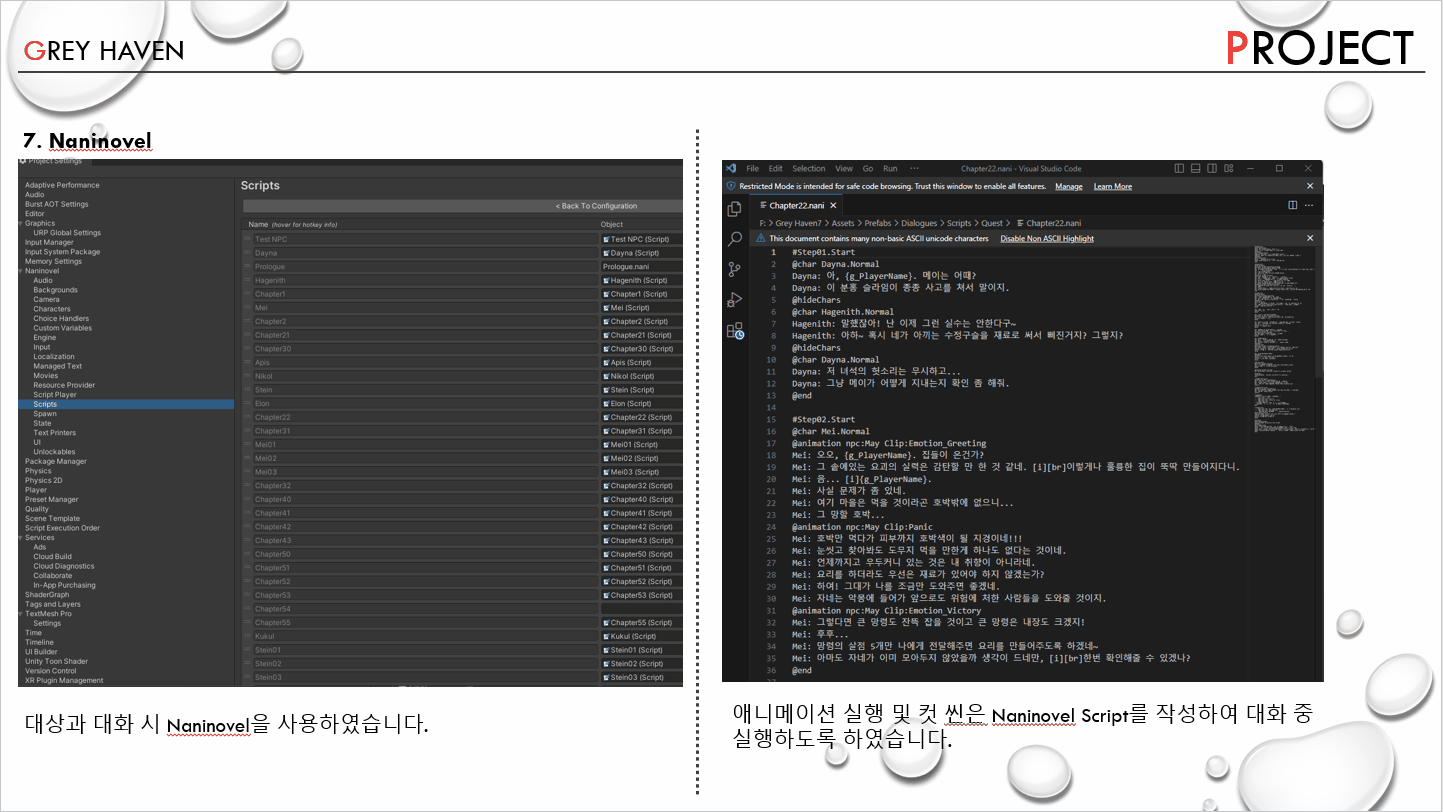Viewport: 1443px width, 812px height.
Task: Collapse the Graphics tree node in Project Settings
Action: tap(21, 223)
